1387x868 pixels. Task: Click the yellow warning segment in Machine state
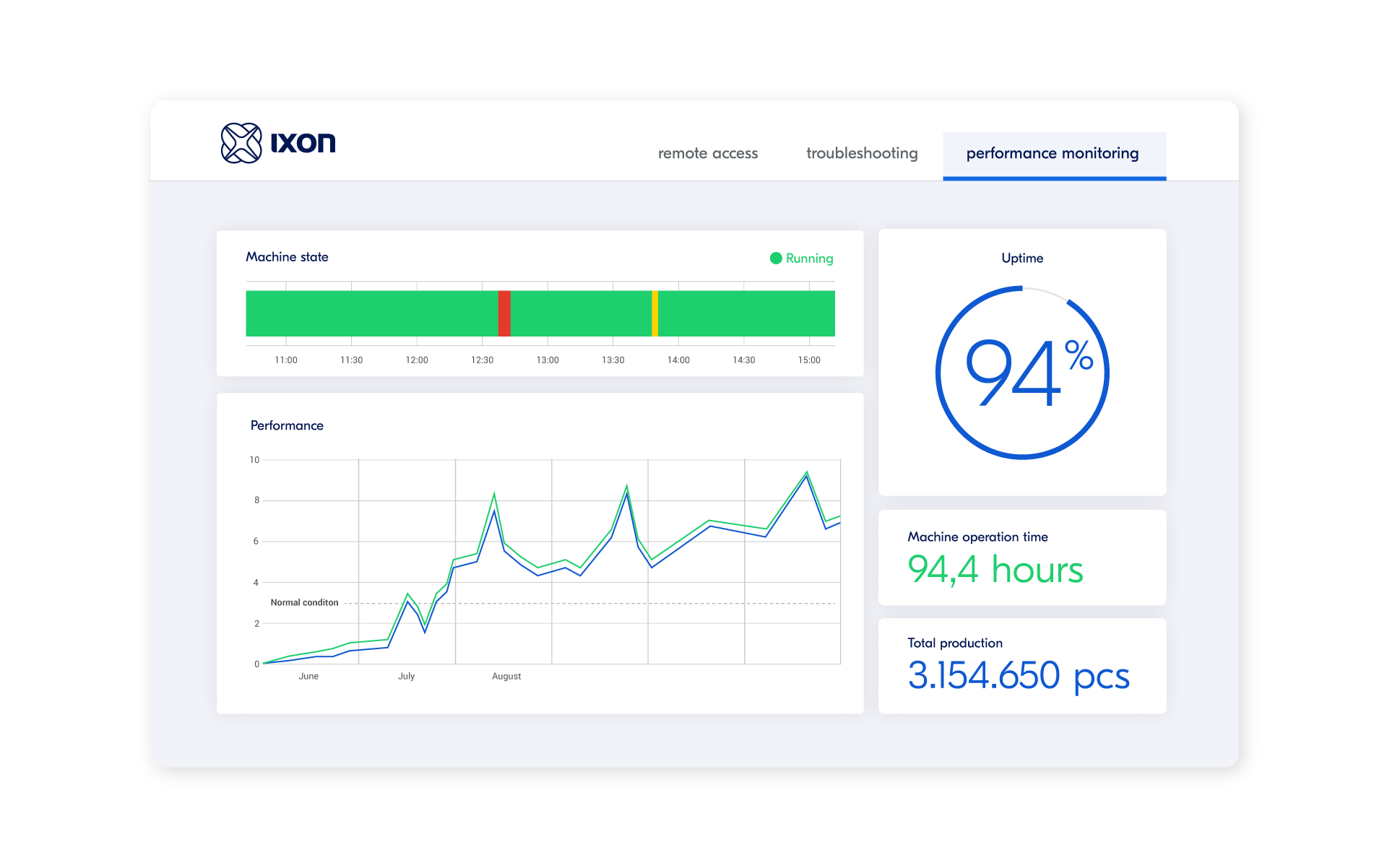pyautogui.click(x=654, y=313)
